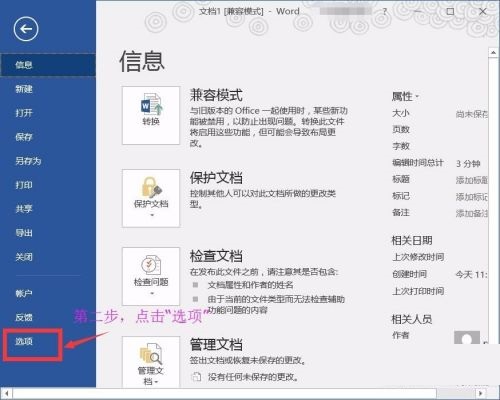Click the small document icon beside 没有任何未保存的更改
Image resolution: width=500 pixels, height=400 pixels.
tap(196, 377)
